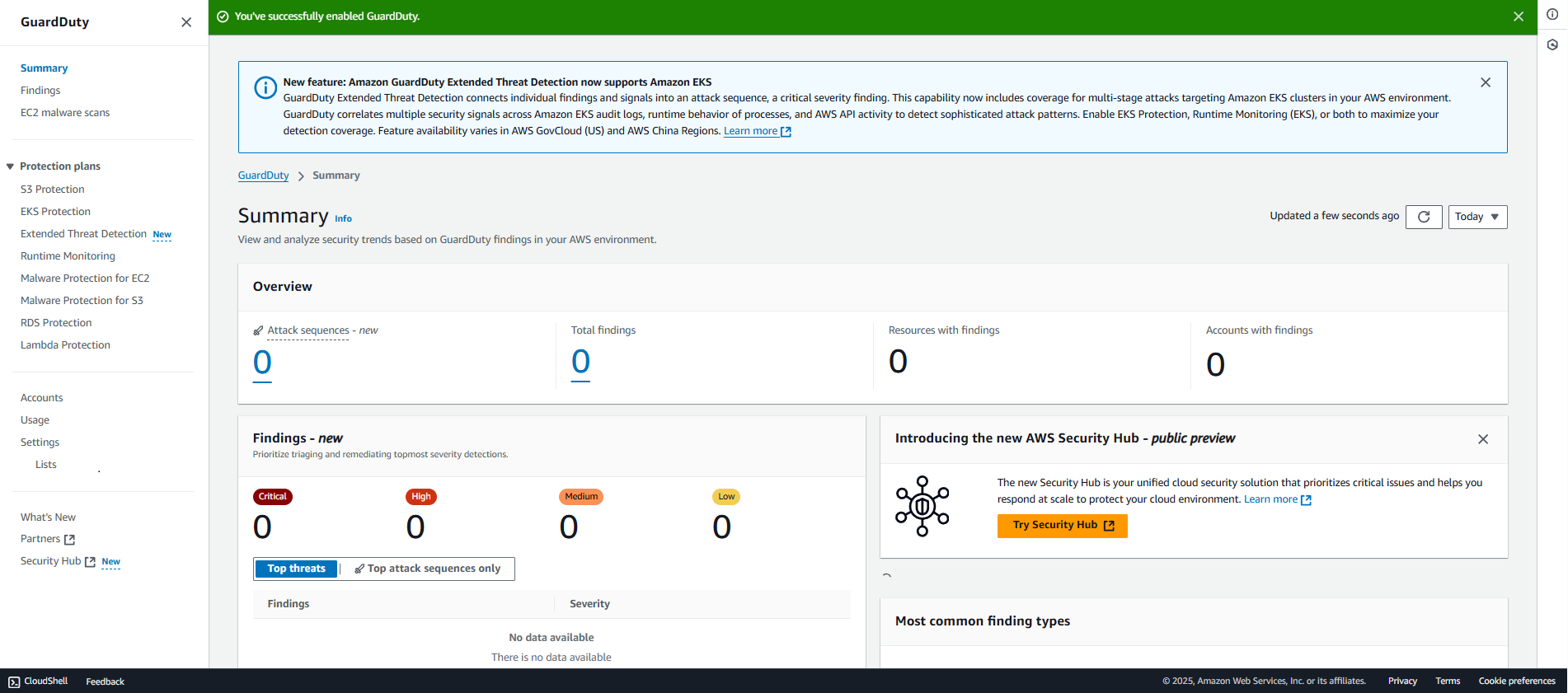Open the Partners external link
The width and height of the screenshot is (1568, 693).
(x=48, y=539)
